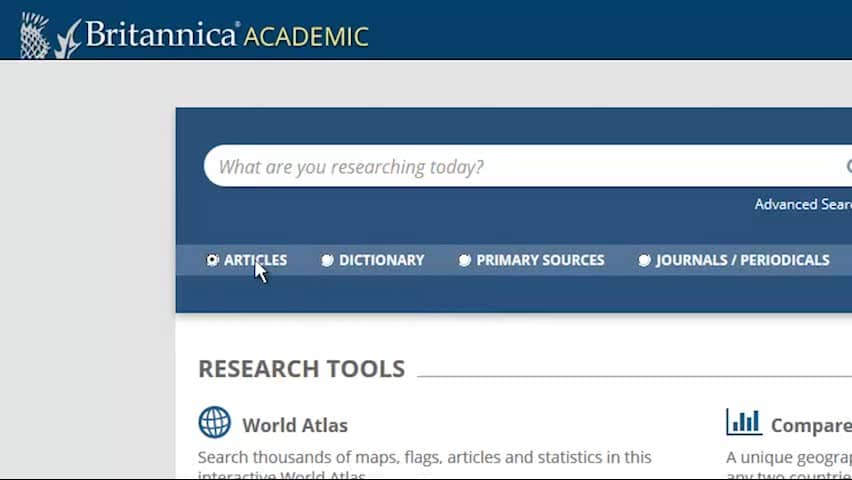Open the Compare tool heading link
This screenshot has height=480, width=852.
[811, 426]
